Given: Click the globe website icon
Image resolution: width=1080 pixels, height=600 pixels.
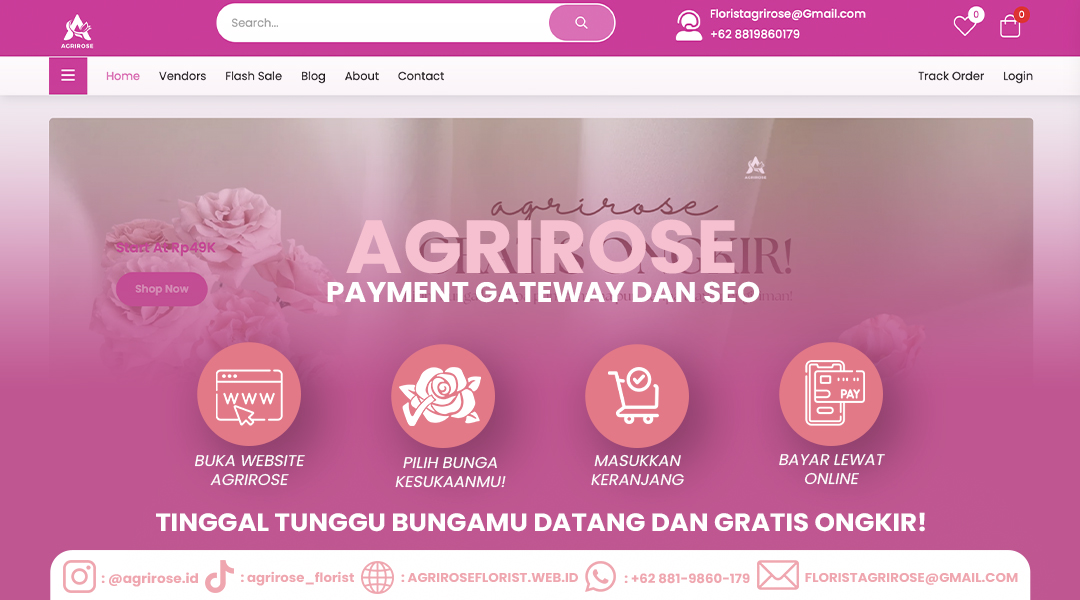Looking at the screenshot, I should [377, 577].
